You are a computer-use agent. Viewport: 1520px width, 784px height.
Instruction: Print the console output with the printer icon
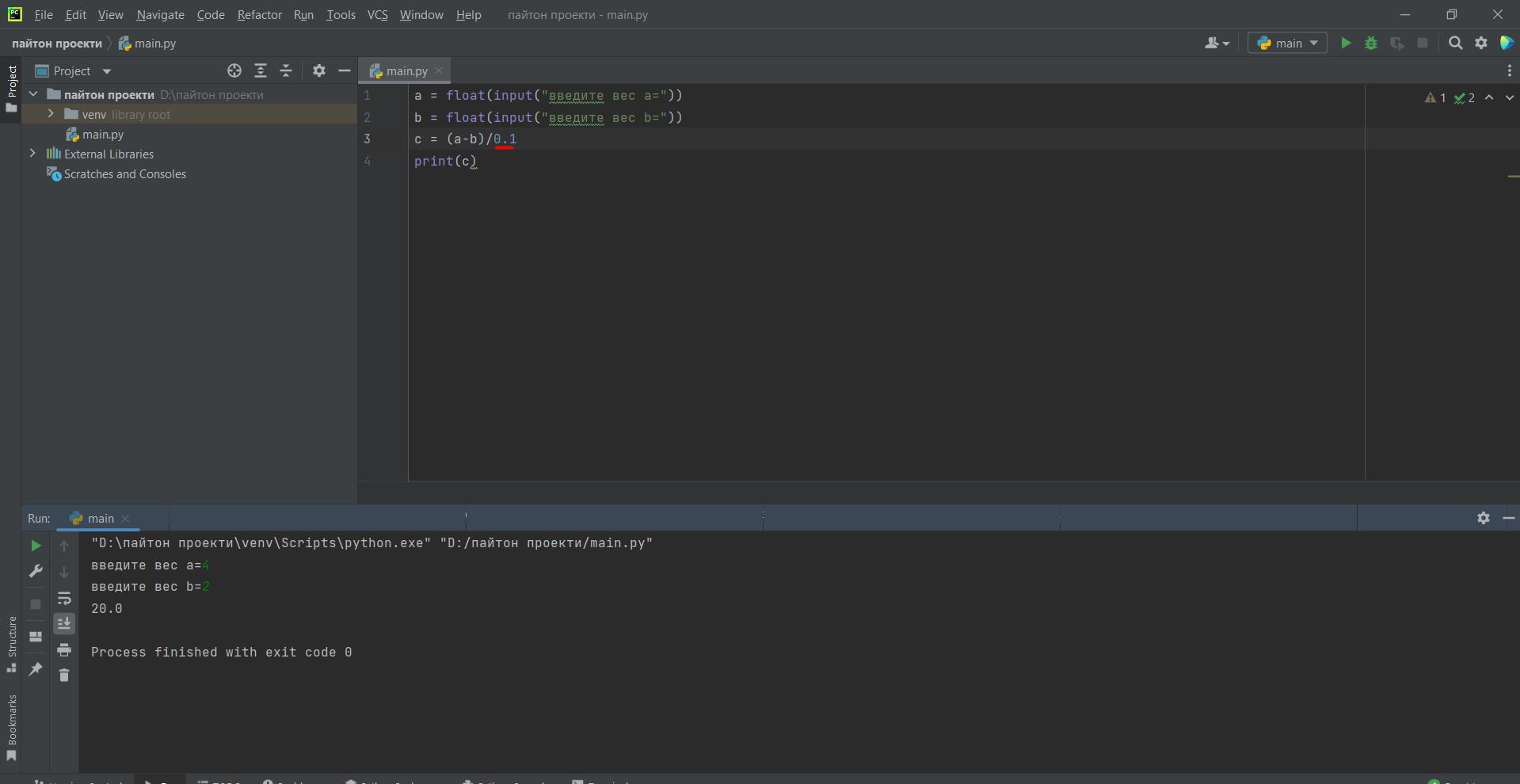(x=64, y=650)
